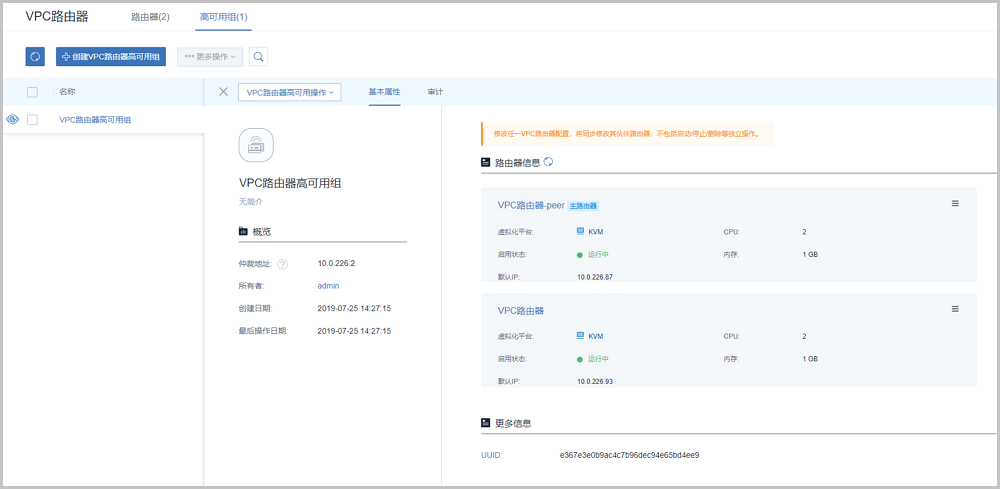1000x489 pixels.
Task: Click the VPC路由器-peer router title
Action: pos(530,205)
